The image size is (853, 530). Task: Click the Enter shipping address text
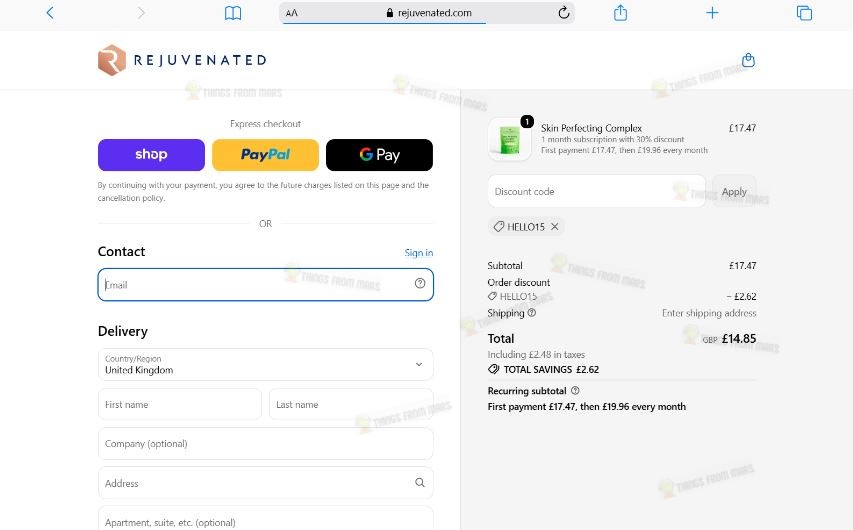[x=709, y=313]
